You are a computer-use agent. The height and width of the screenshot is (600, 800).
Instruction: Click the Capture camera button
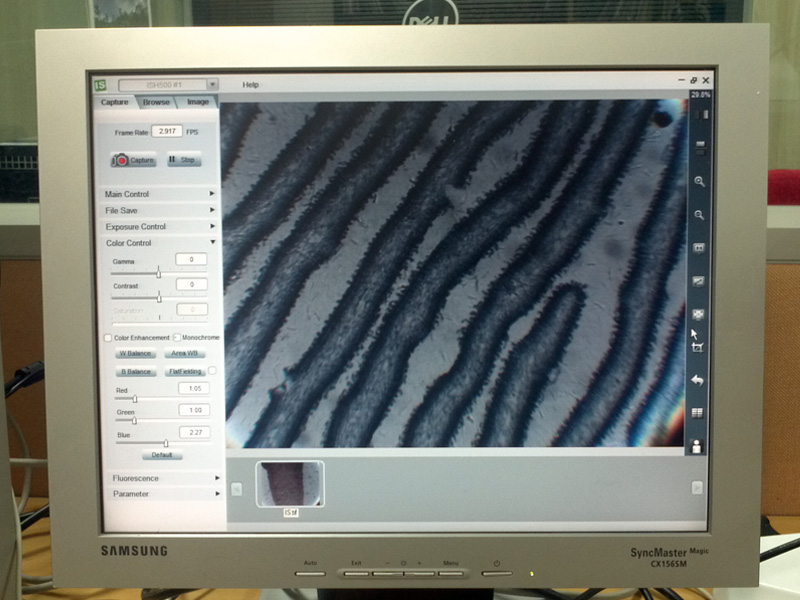click(x=133, y=160)
